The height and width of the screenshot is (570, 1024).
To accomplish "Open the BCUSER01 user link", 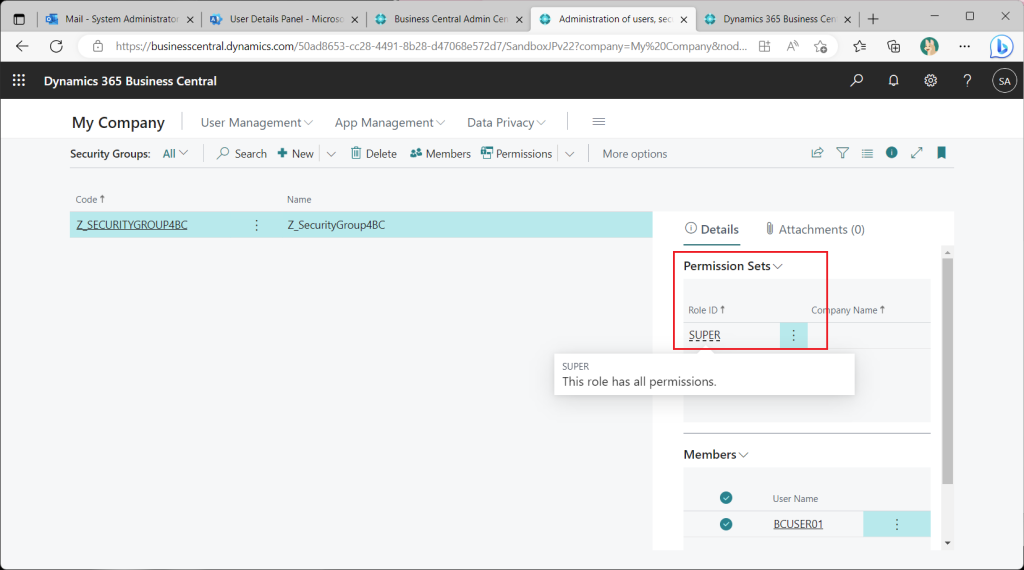I will 798,524.
